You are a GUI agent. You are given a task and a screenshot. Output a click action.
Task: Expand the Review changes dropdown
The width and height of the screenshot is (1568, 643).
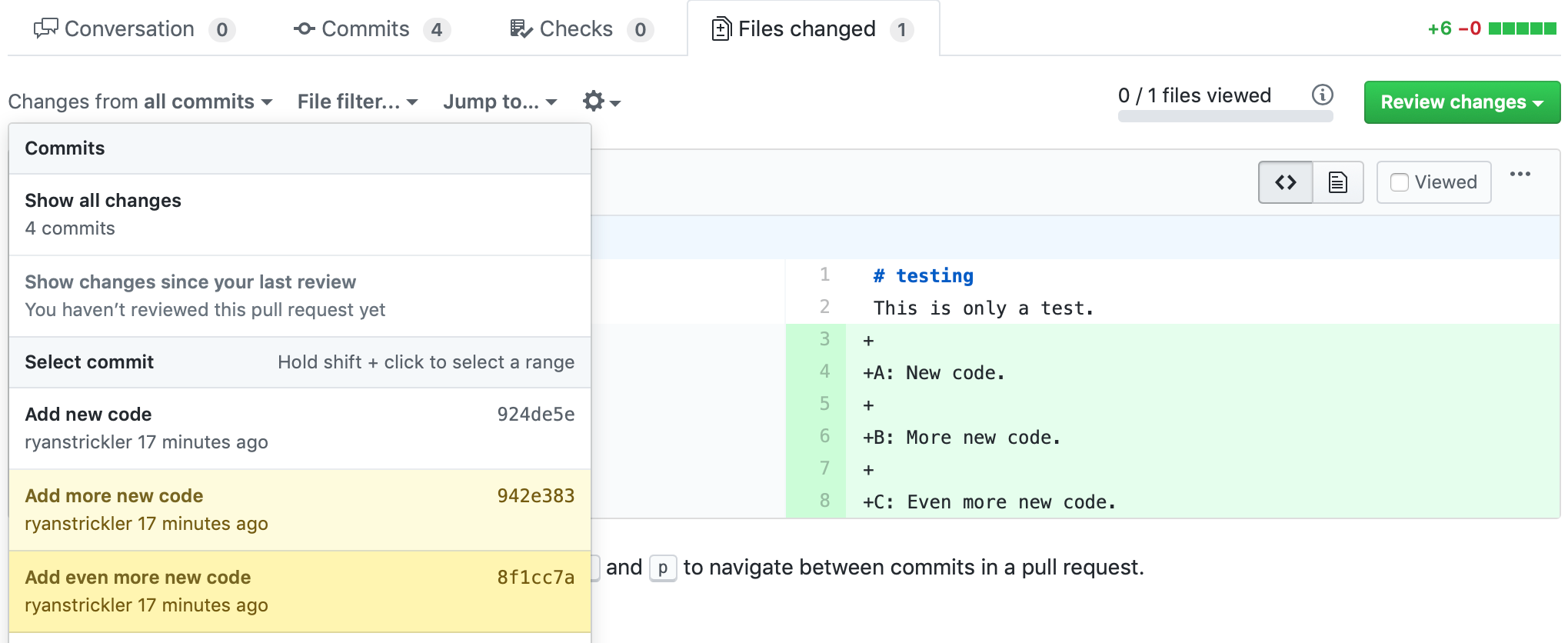[1461, 102]
